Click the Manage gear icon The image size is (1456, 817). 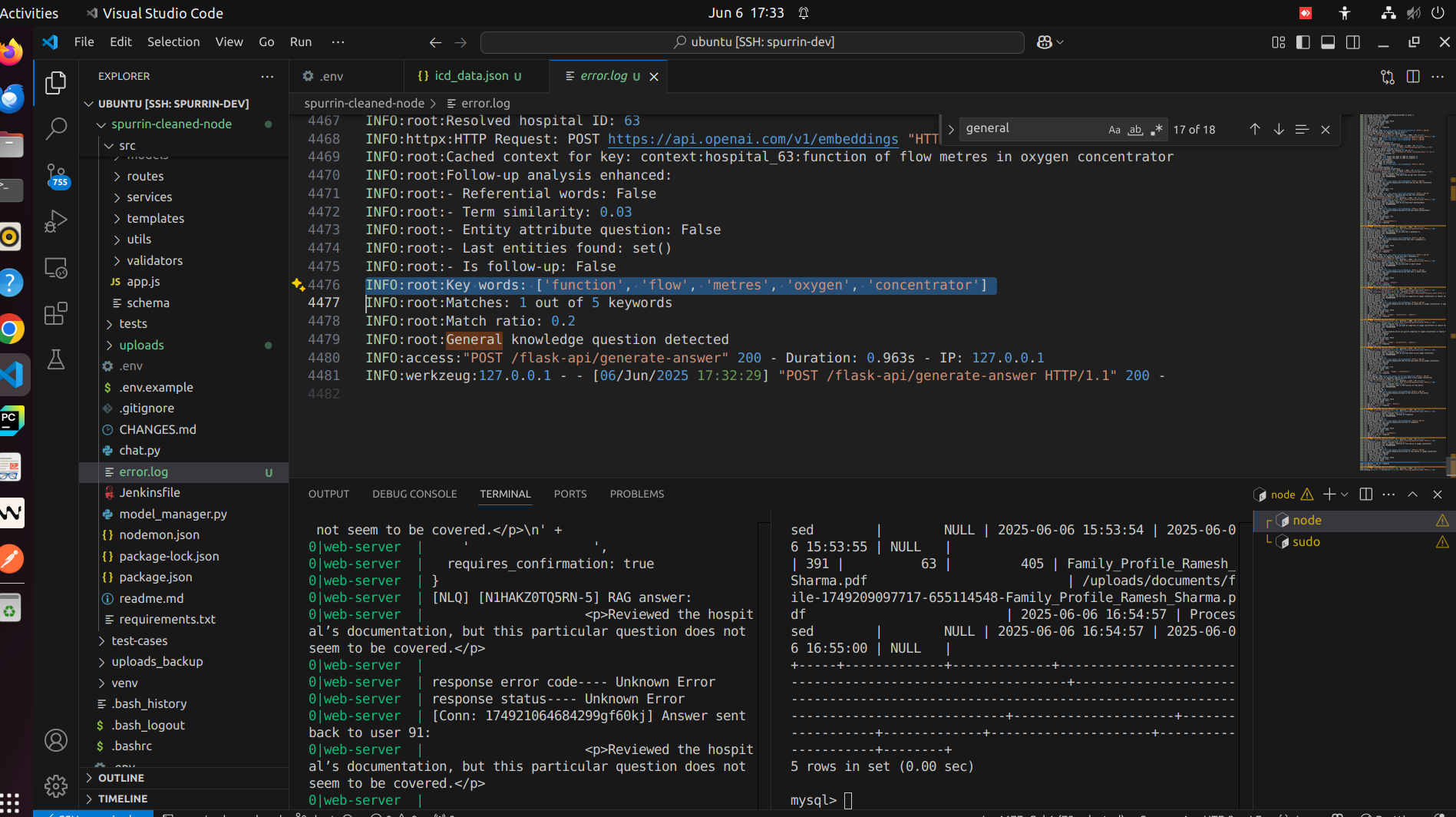(55, 786)
